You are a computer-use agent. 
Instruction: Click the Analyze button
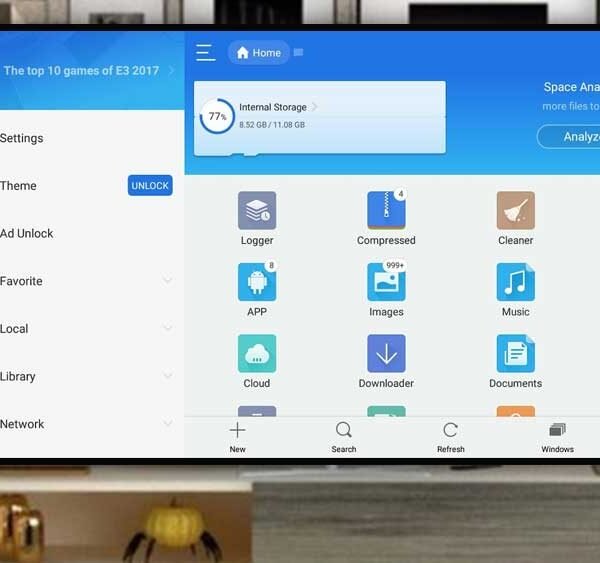[569, 137]
